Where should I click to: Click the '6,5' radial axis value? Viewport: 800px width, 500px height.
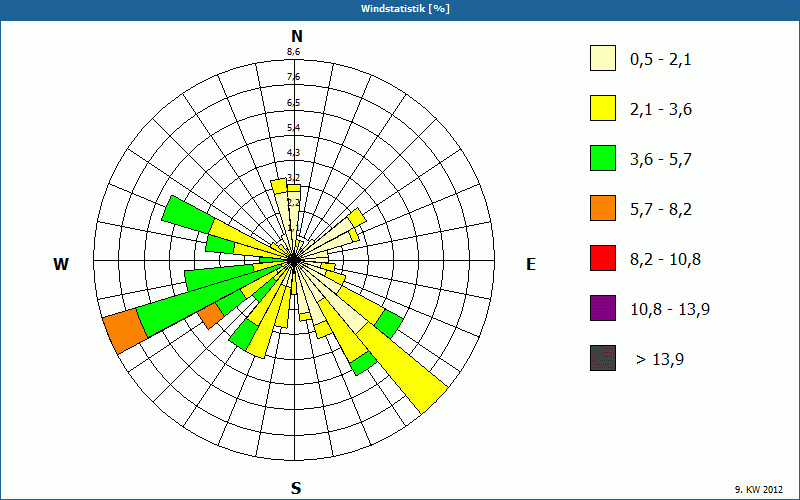point(293,103)
